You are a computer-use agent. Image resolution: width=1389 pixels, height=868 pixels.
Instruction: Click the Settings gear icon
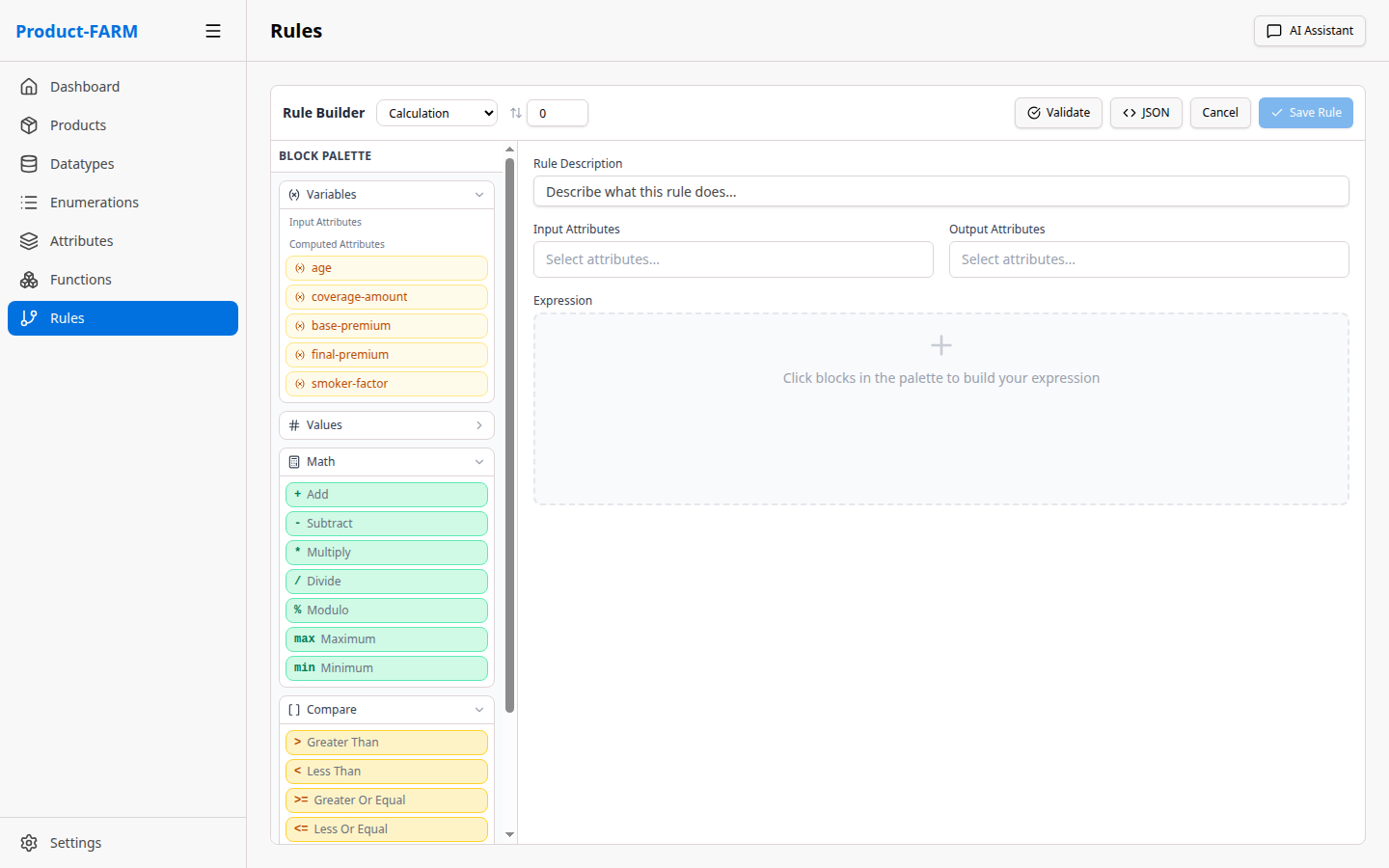29,843
